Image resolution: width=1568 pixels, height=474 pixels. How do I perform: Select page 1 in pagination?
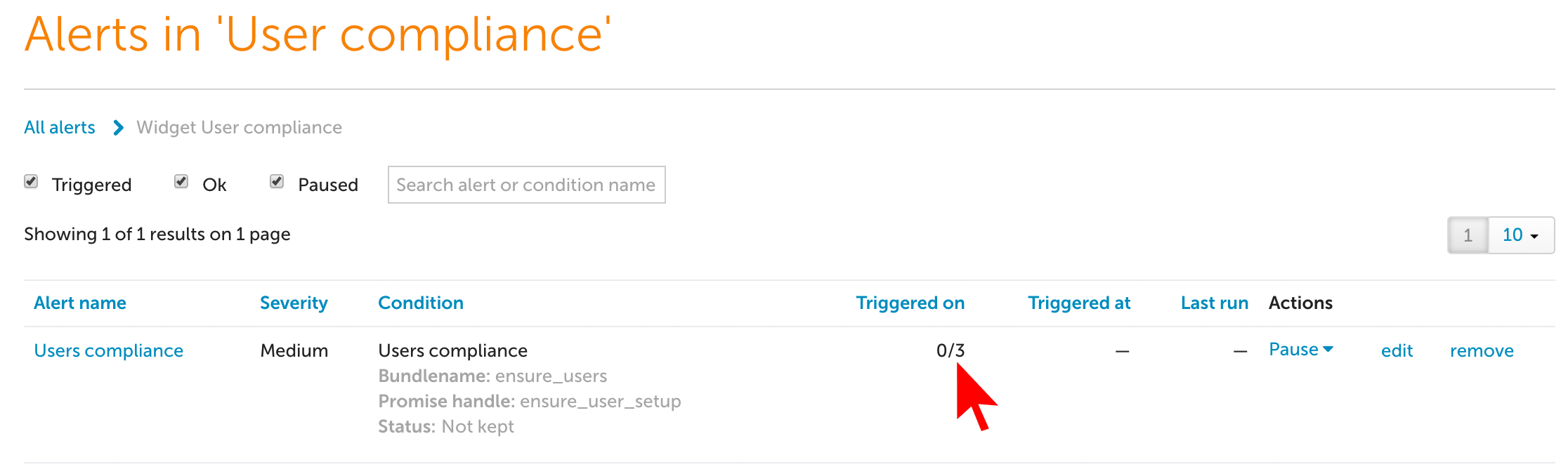click(x=1468, y=235)
